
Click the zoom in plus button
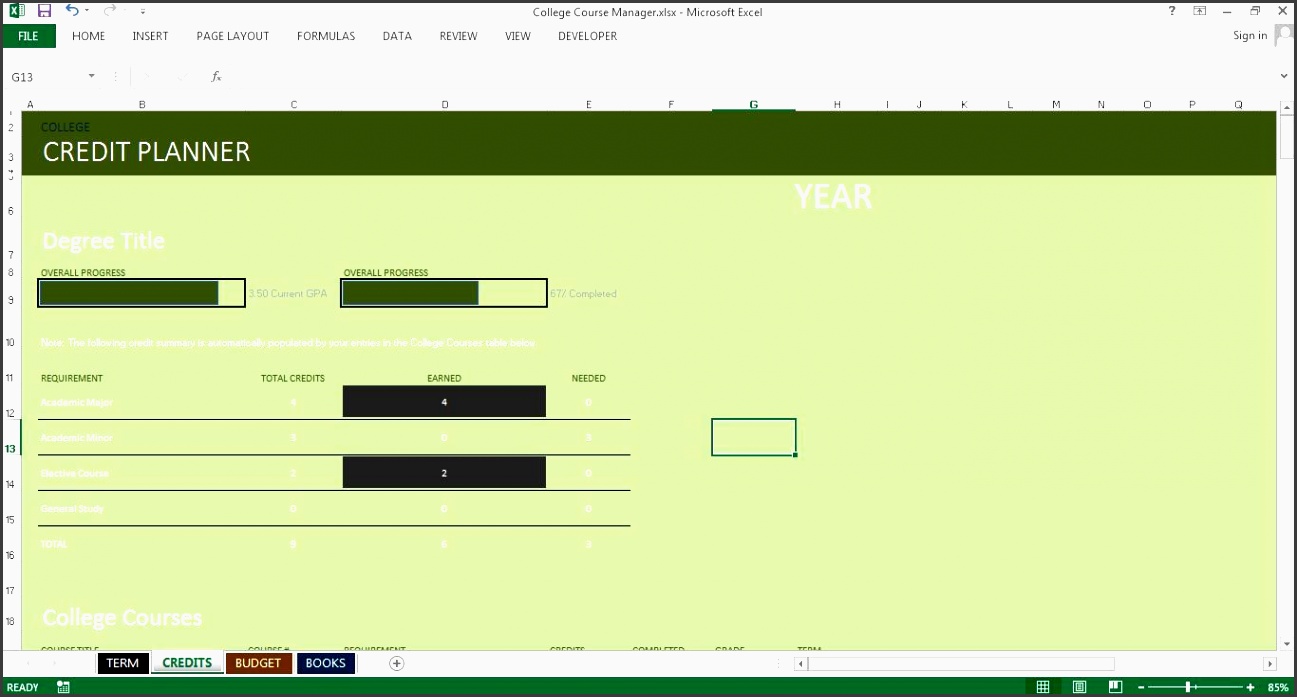[x=1250, y=687]
